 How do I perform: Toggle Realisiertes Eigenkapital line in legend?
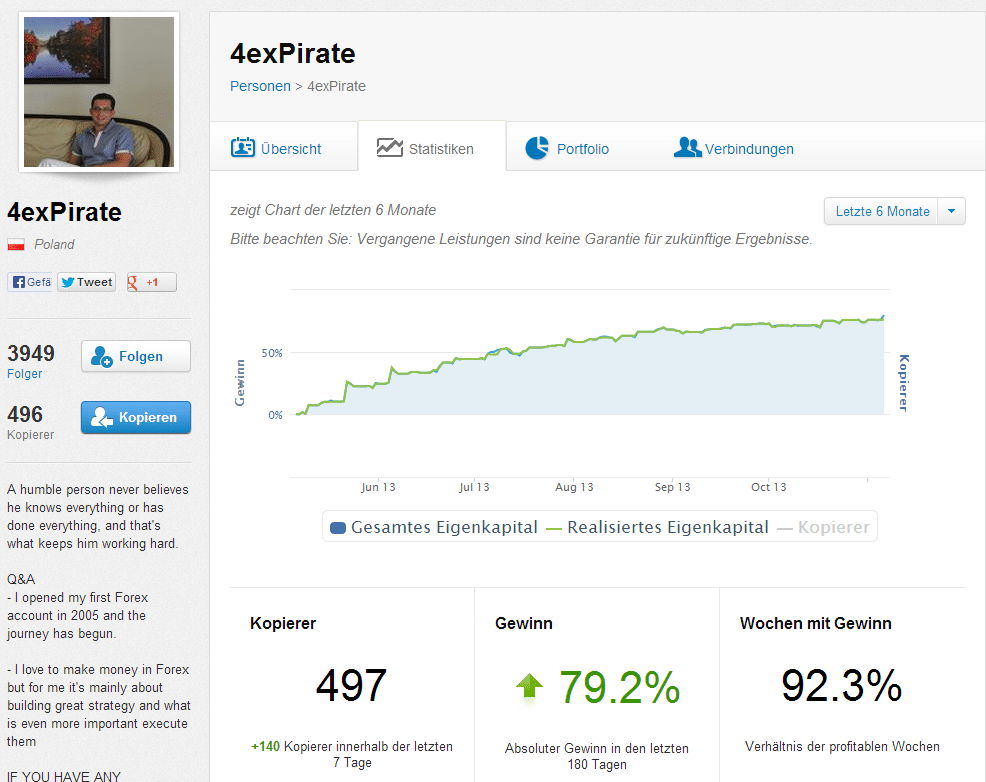click(x=659, y=527)
